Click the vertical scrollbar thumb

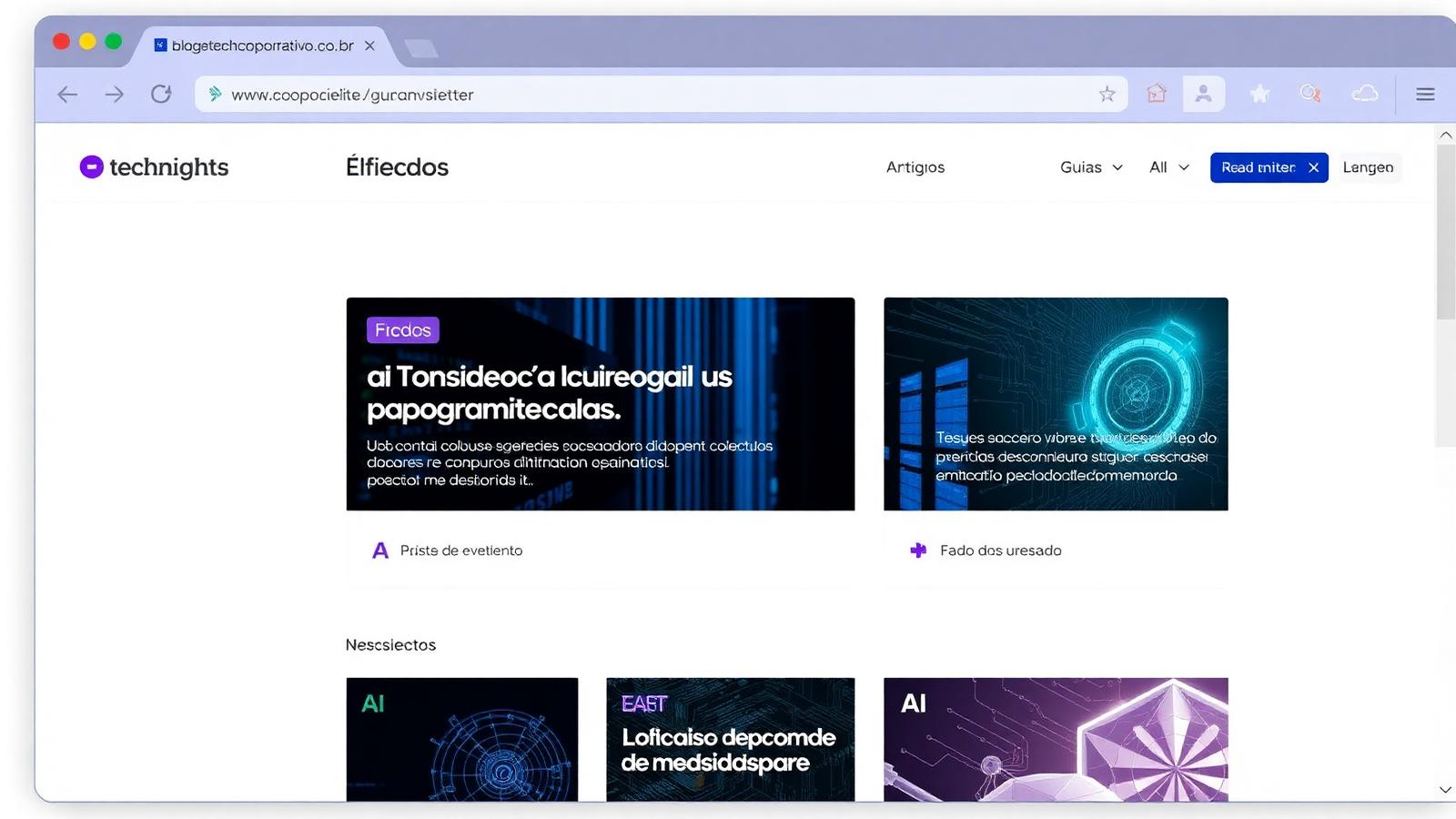[x=1445, y=232]
